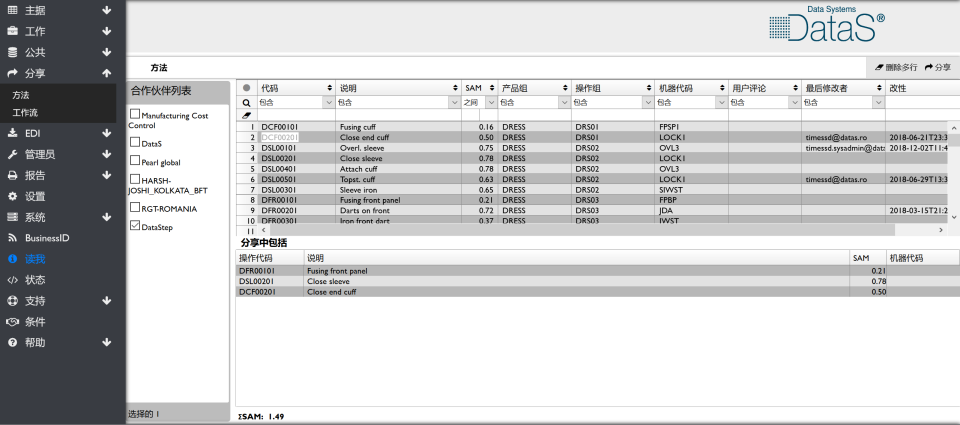Click the 帮助 question mark icon
Screen dimensions: 960x425
tap(12, 342)
